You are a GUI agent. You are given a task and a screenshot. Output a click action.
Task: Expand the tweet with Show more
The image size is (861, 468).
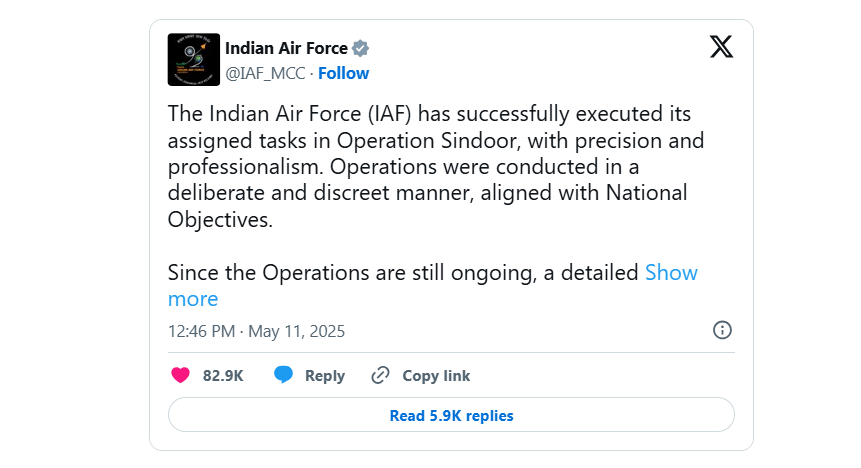[x=671, y=272]
